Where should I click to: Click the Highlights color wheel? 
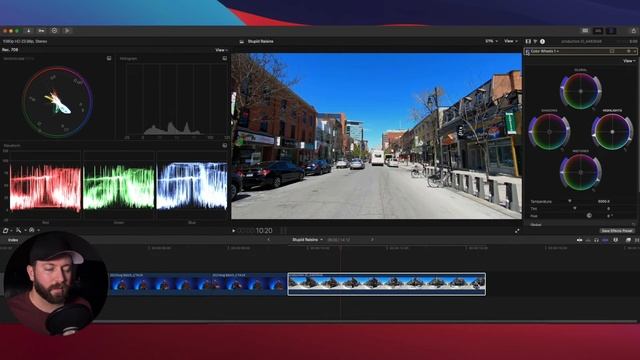pos(612,131)
